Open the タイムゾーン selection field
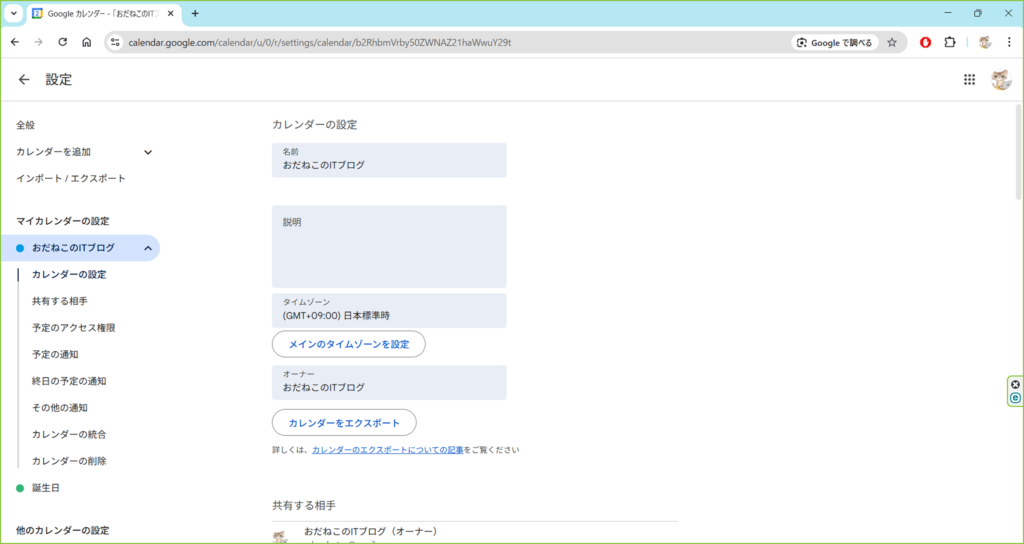 [x=389, y=310]
